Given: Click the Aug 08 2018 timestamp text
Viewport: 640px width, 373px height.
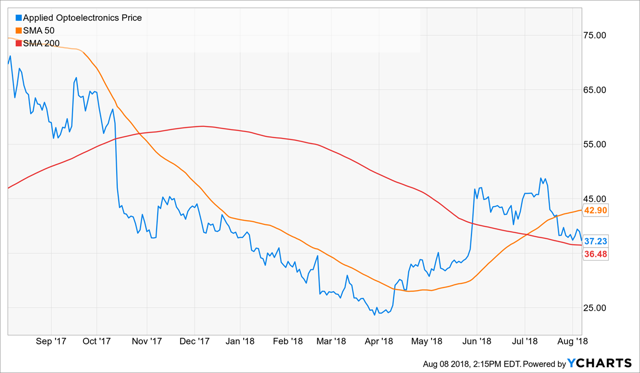Looking at the screenshot, I should [x=471, y=364].
